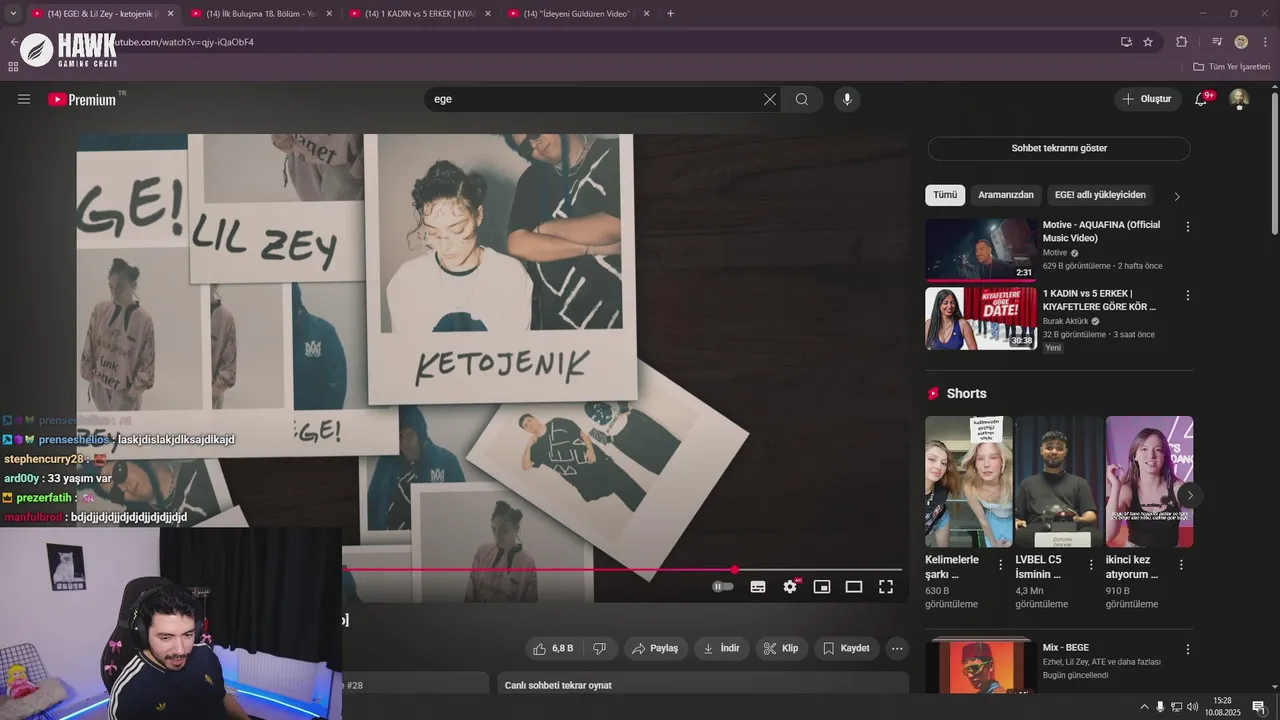The image size is (1280, 720).
Task: Open LVBEL C5 İsminin short thumbnail
Action: pyautogui.click(x=1059, y=481)
